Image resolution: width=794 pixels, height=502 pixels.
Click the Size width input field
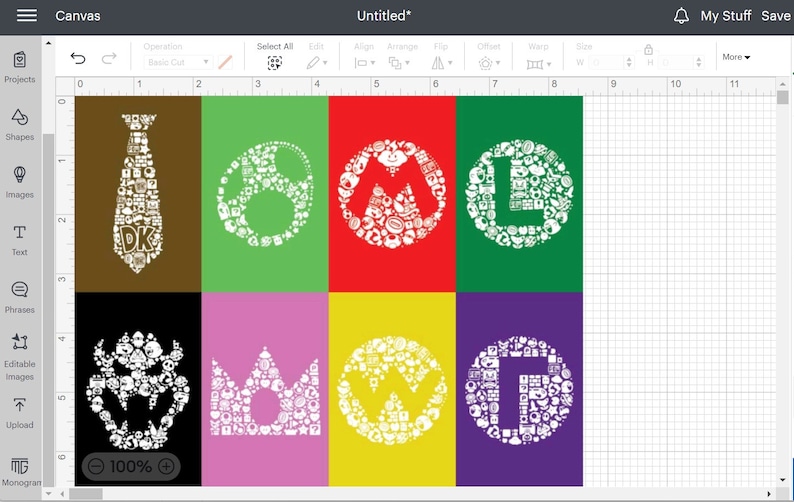point(606,63)
